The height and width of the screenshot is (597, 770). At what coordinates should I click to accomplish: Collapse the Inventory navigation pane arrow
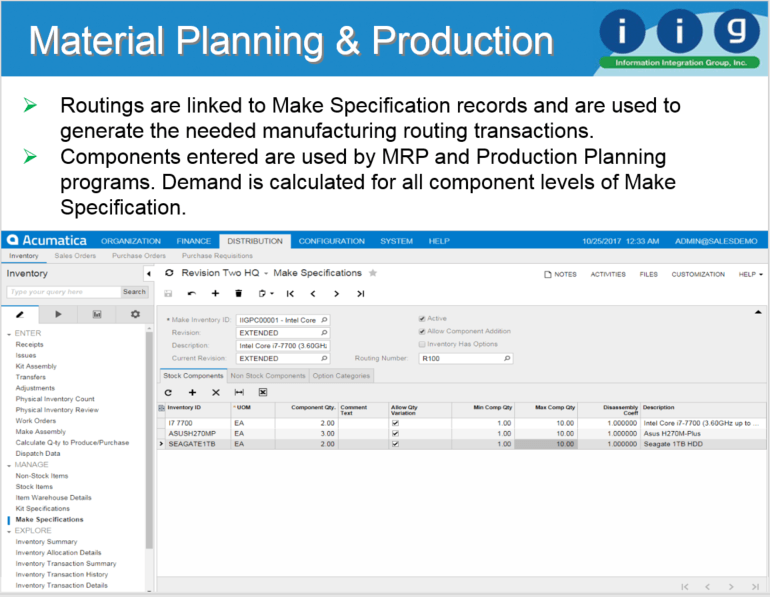coord(149,273)
